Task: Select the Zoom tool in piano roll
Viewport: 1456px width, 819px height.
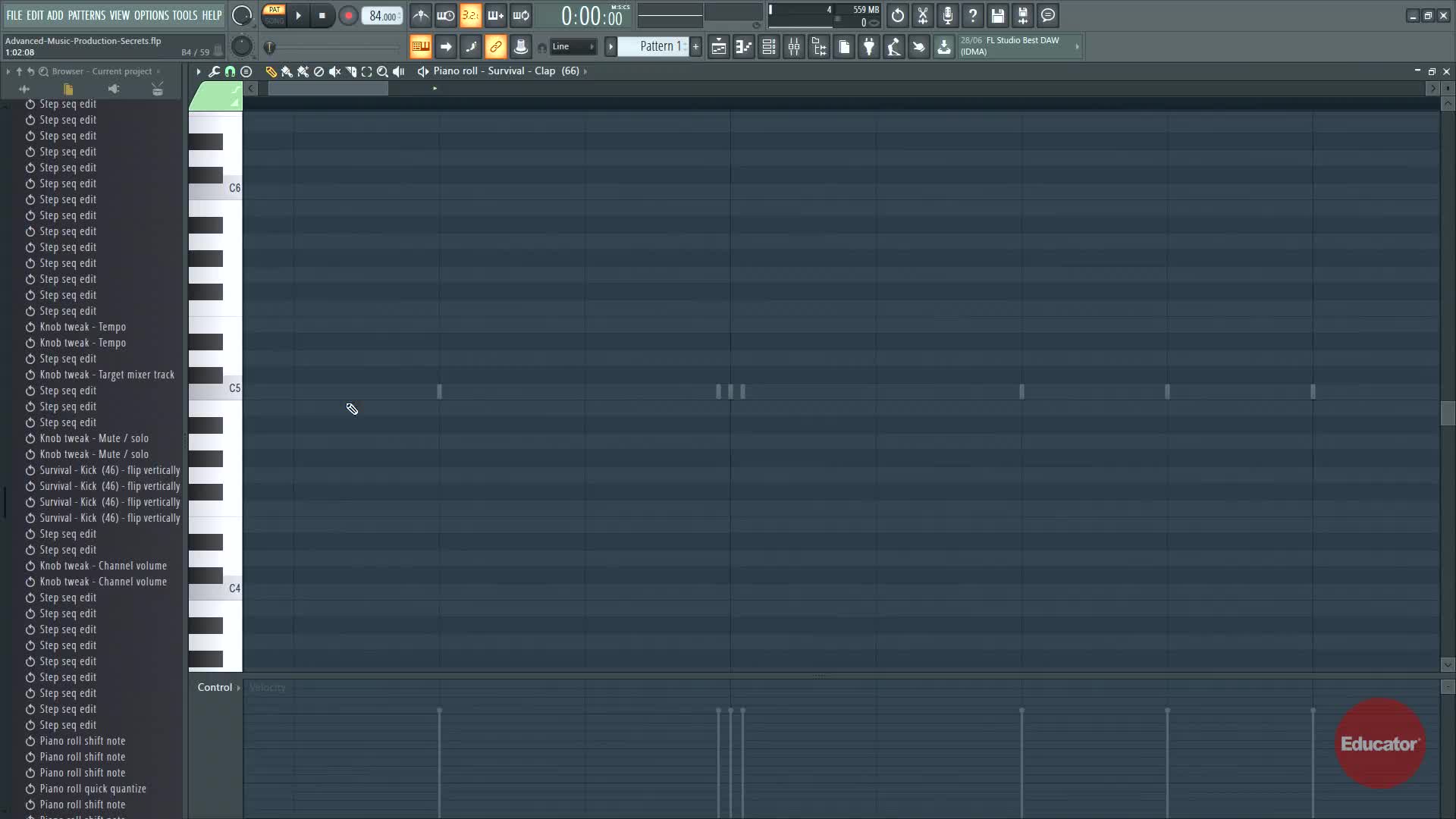Action: pyautogui.click(x=383, y=71)
